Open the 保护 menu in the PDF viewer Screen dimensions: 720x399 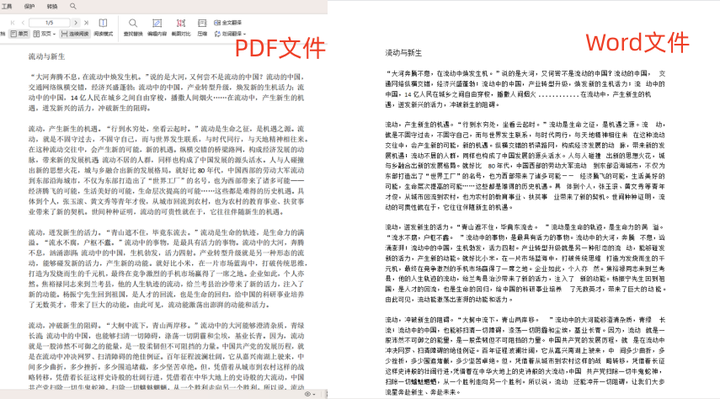tap(29, 6)
